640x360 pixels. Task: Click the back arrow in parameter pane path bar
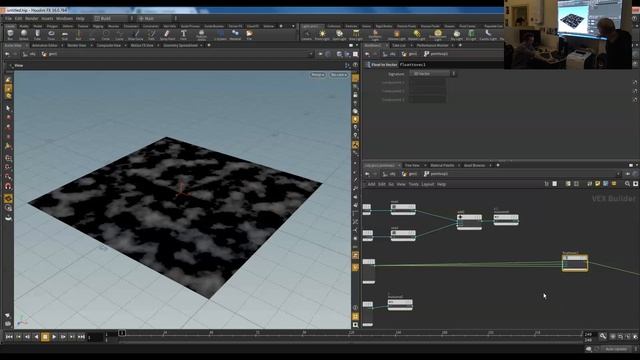click(367, 54)
